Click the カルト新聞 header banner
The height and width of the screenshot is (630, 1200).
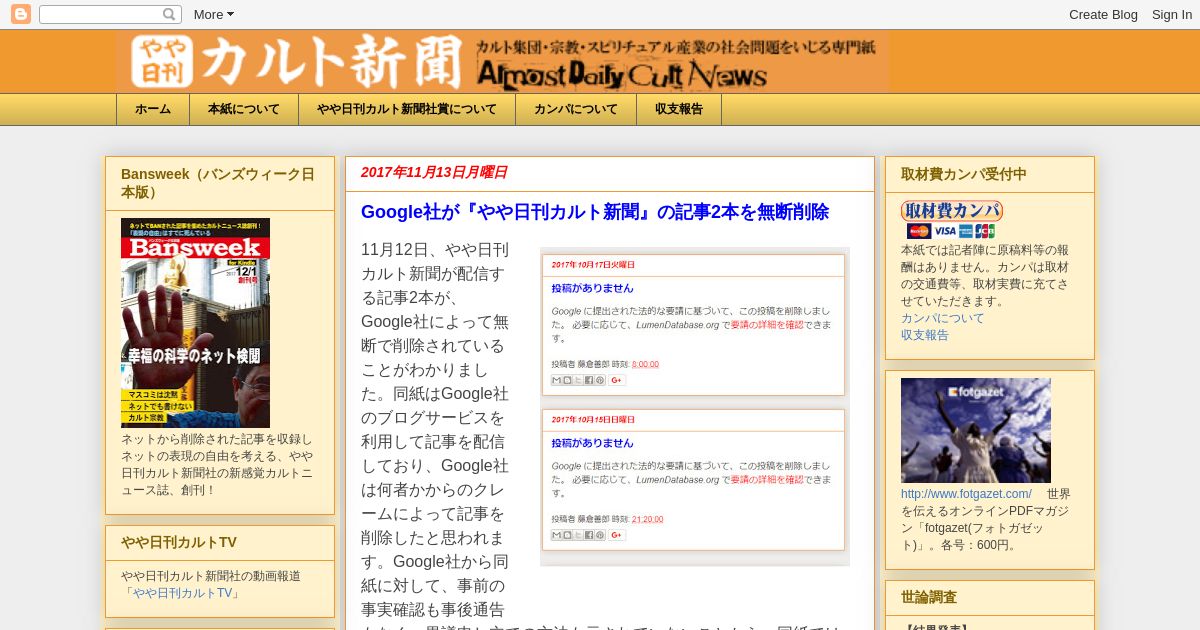(x=502, y=61)
